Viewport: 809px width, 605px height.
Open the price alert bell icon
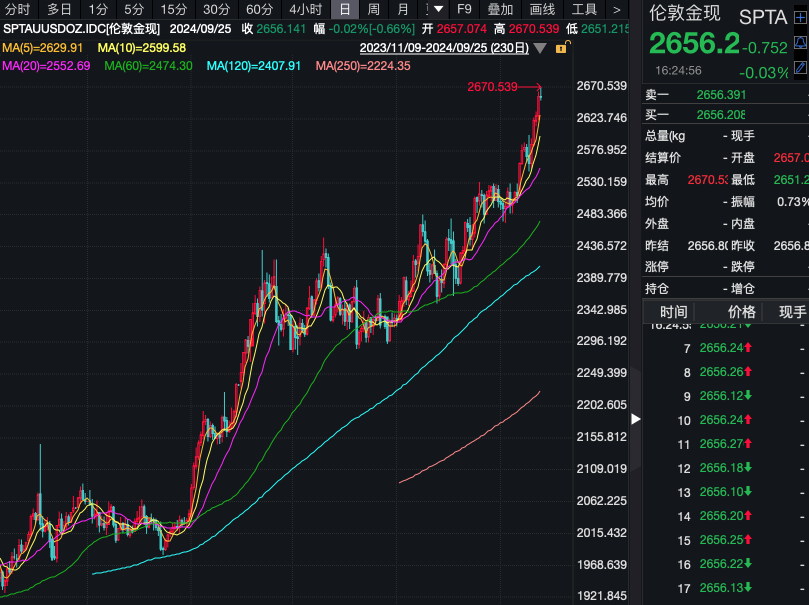[x=800, y=43]
